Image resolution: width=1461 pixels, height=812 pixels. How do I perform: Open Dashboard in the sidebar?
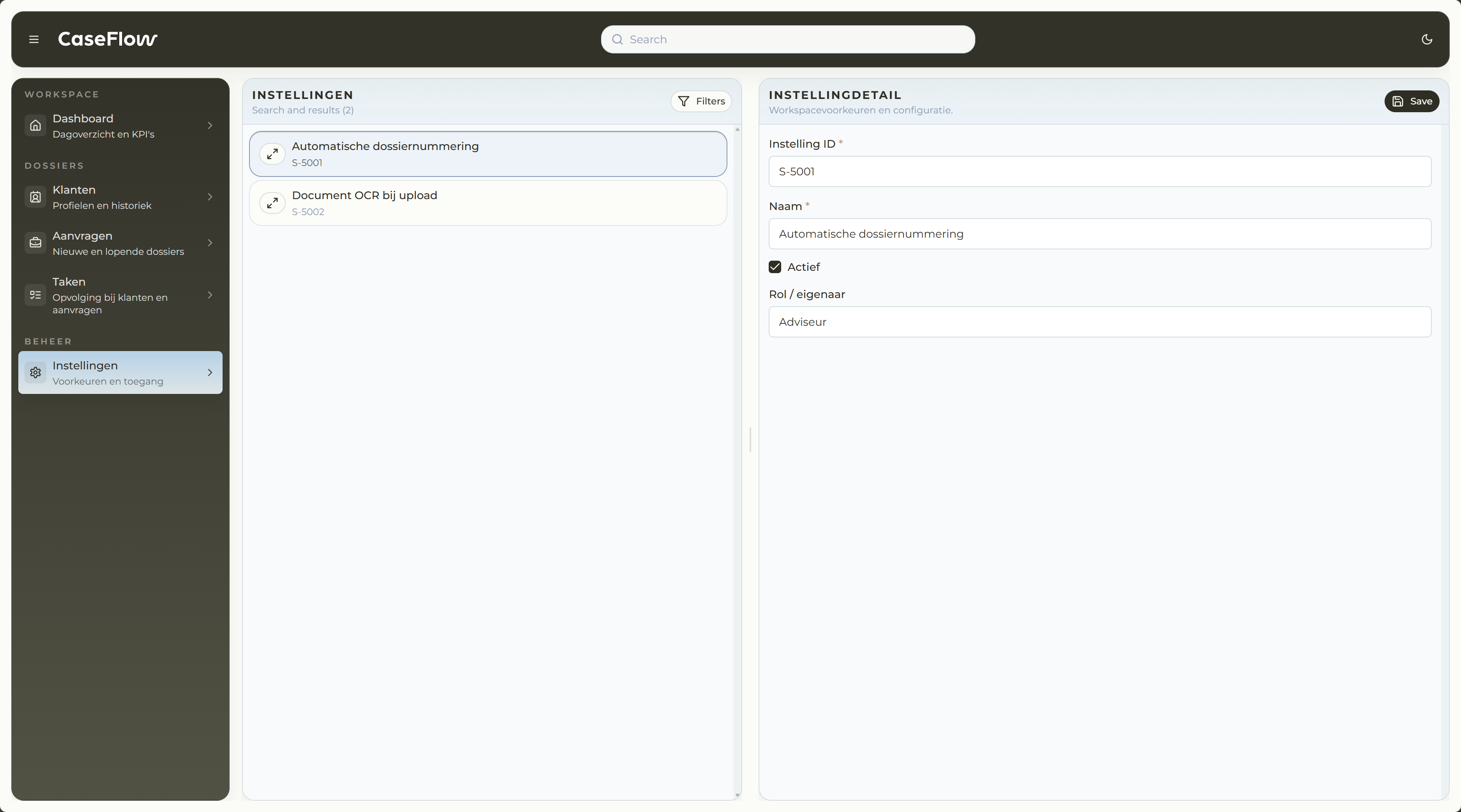click(120, 125)
